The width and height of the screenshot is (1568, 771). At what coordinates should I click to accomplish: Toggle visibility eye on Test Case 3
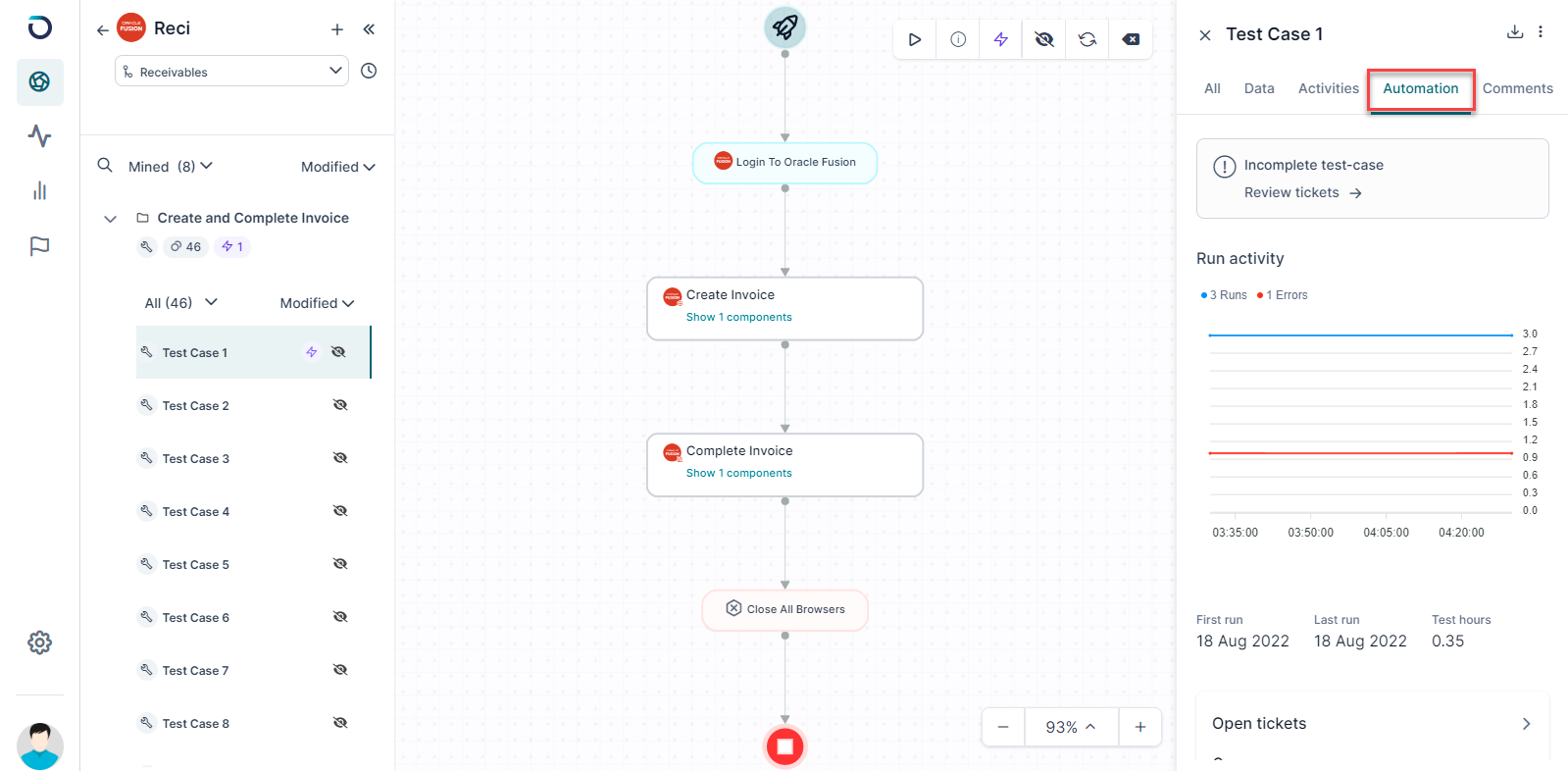point(340,458)
